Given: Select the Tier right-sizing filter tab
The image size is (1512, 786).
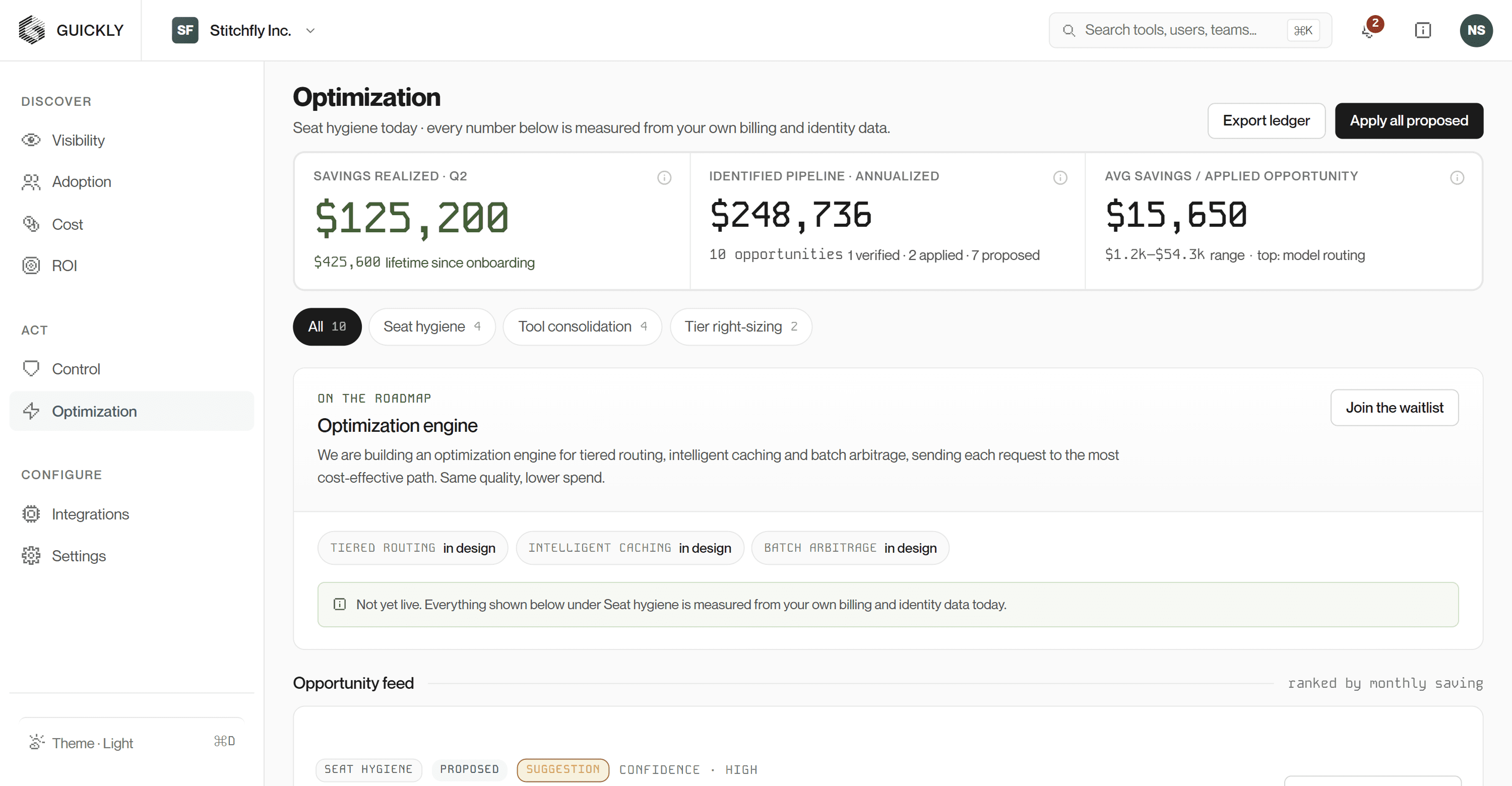Looking at the screenshot, I should [741, 326].
